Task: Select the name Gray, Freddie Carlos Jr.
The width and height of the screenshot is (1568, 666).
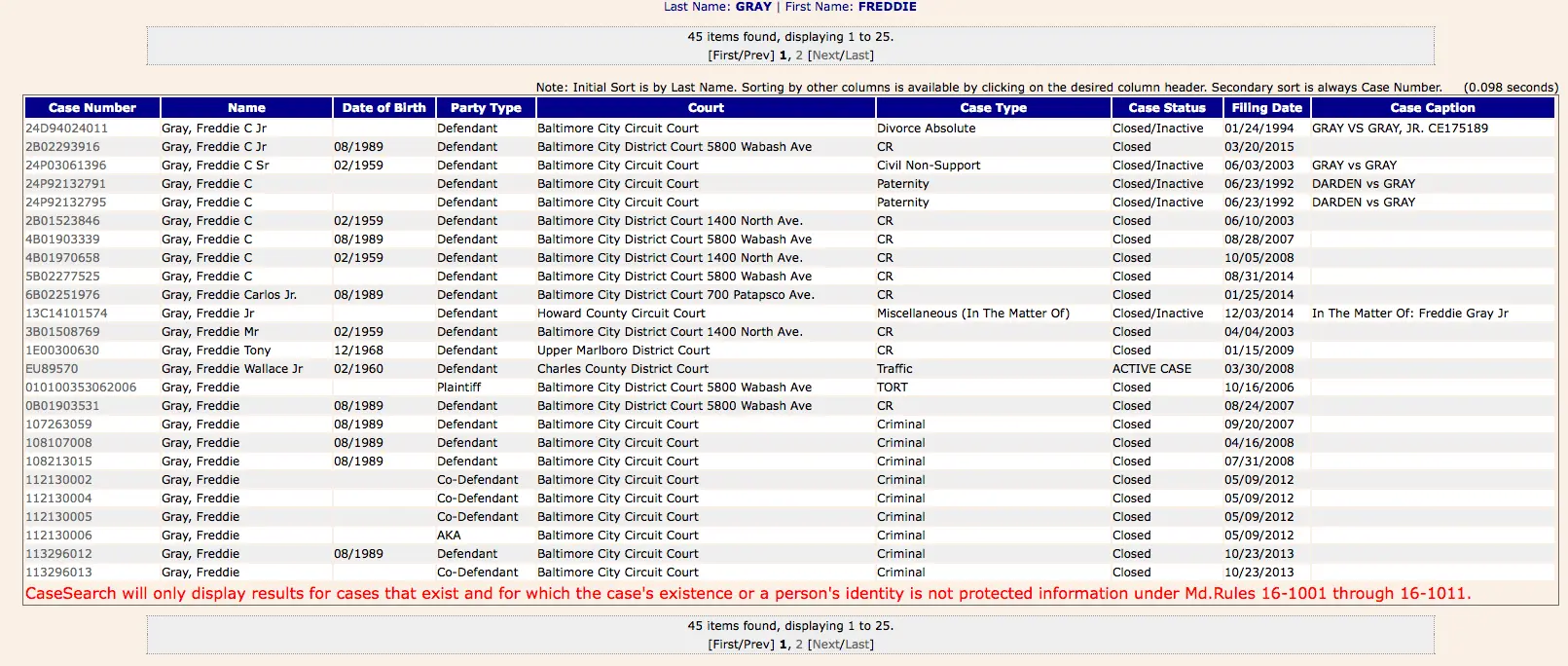Action: pyautogui.click(x=229, y=295)
